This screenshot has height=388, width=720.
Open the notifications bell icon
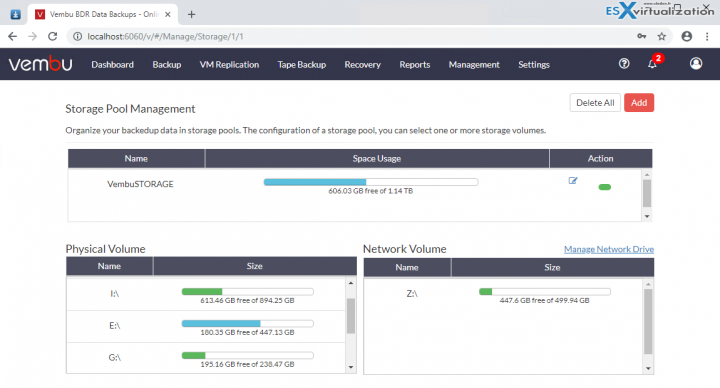(x=652, y=64)
